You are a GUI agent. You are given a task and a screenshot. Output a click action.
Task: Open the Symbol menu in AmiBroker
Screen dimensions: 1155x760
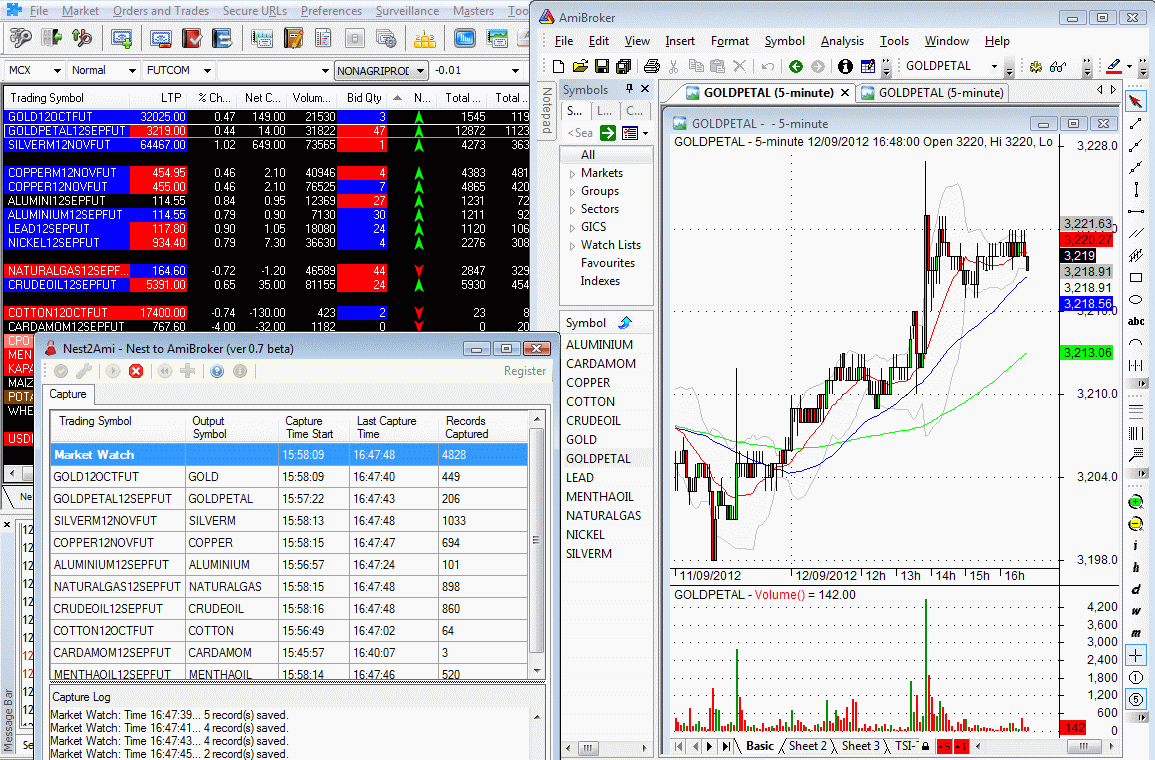pyautogui.click(x=784, y=41)
